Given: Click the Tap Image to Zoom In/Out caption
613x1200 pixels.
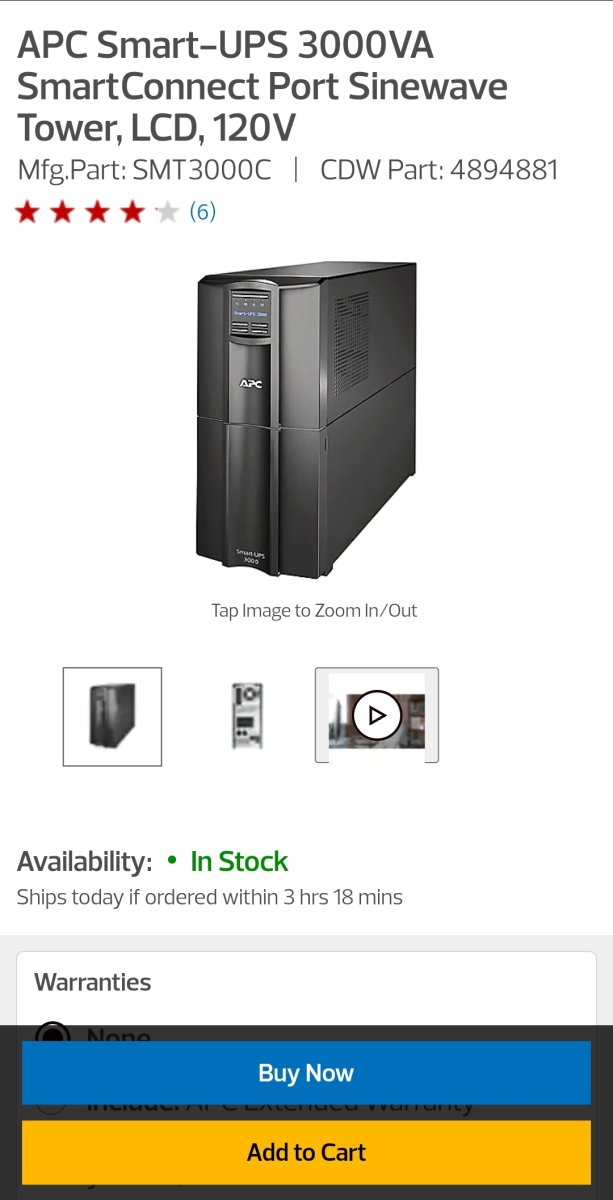Looking at the screenshot, I should [x=314, y=610].
